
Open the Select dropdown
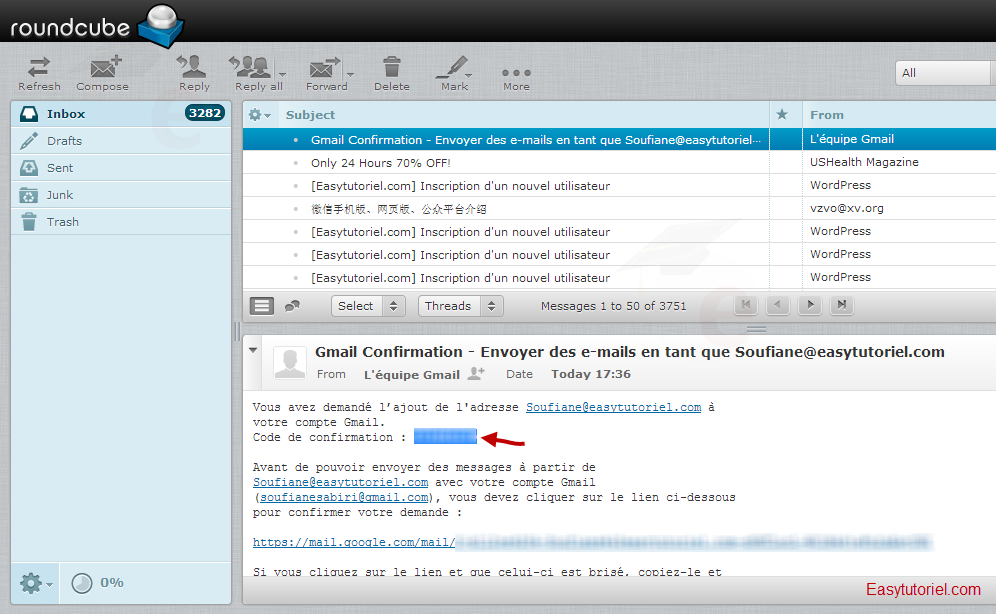click(x=368, y=306)
